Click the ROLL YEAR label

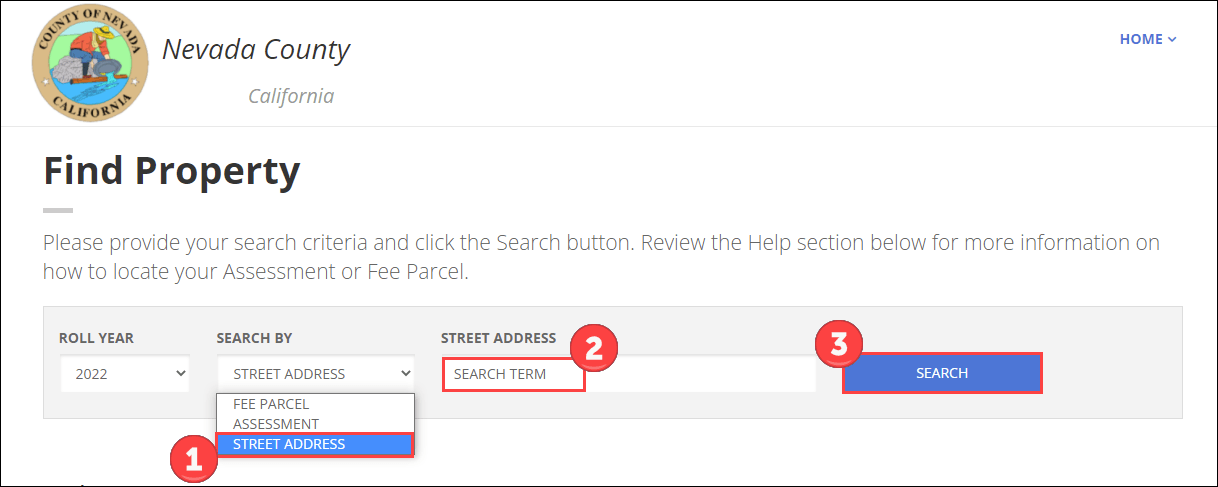coord(96,338)
